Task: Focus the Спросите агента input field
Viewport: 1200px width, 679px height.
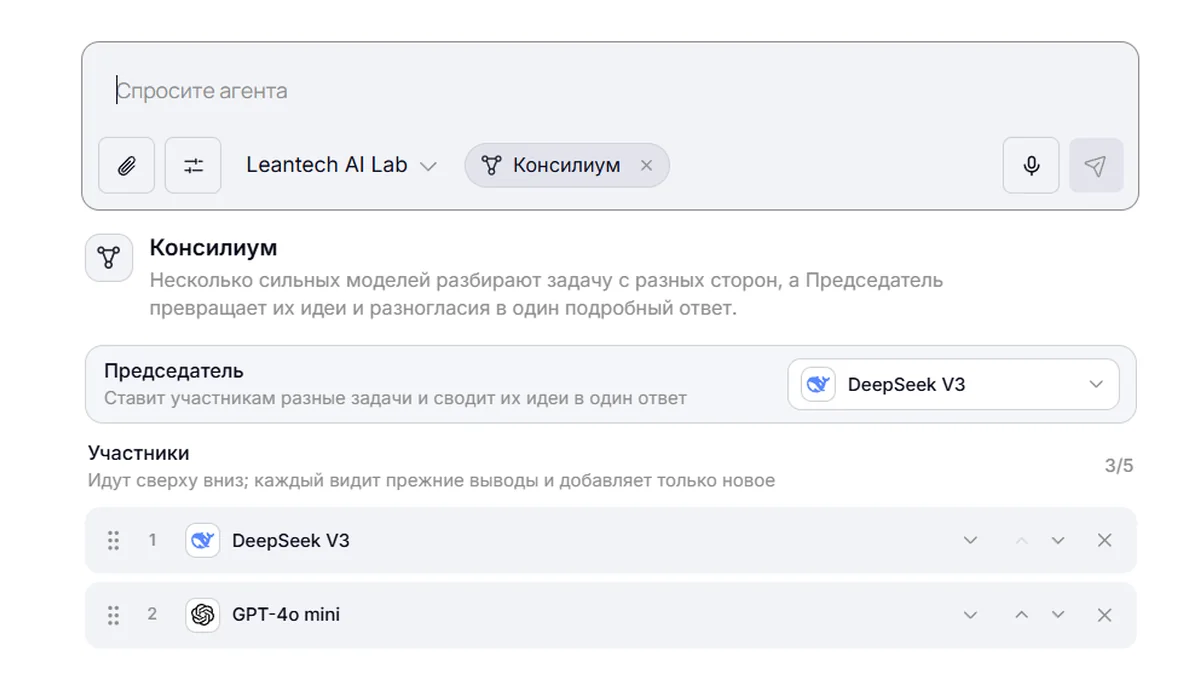Action: click(610, 91)
